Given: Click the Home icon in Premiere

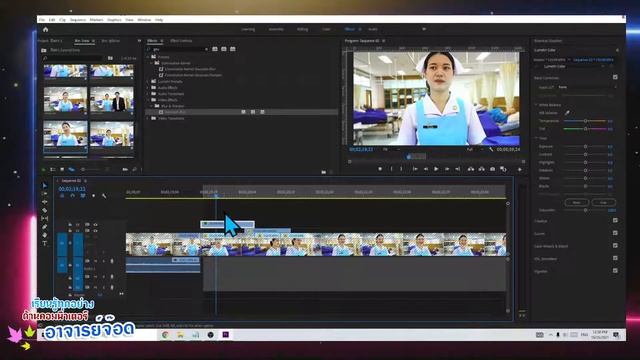Looking at the screenshot, I should (45, 29).
